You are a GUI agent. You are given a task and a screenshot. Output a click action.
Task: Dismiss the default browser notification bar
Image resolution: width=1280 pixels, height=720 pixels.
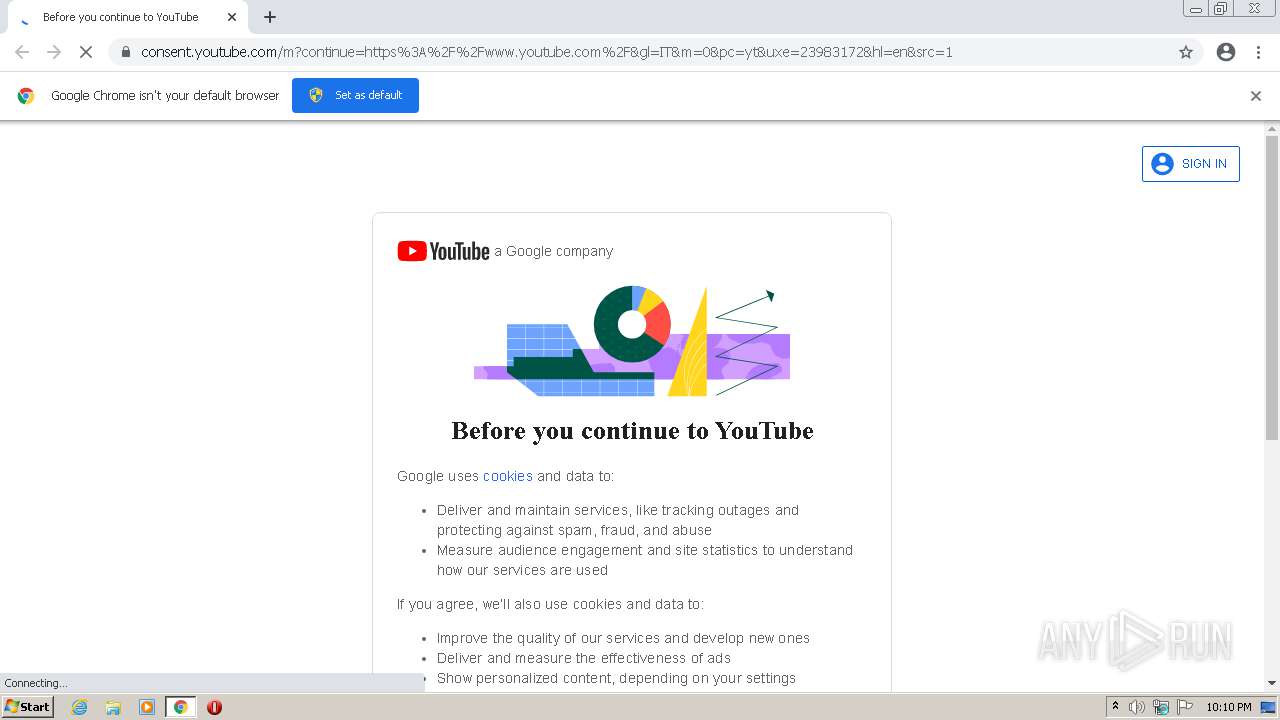[x=1256, y=96]
